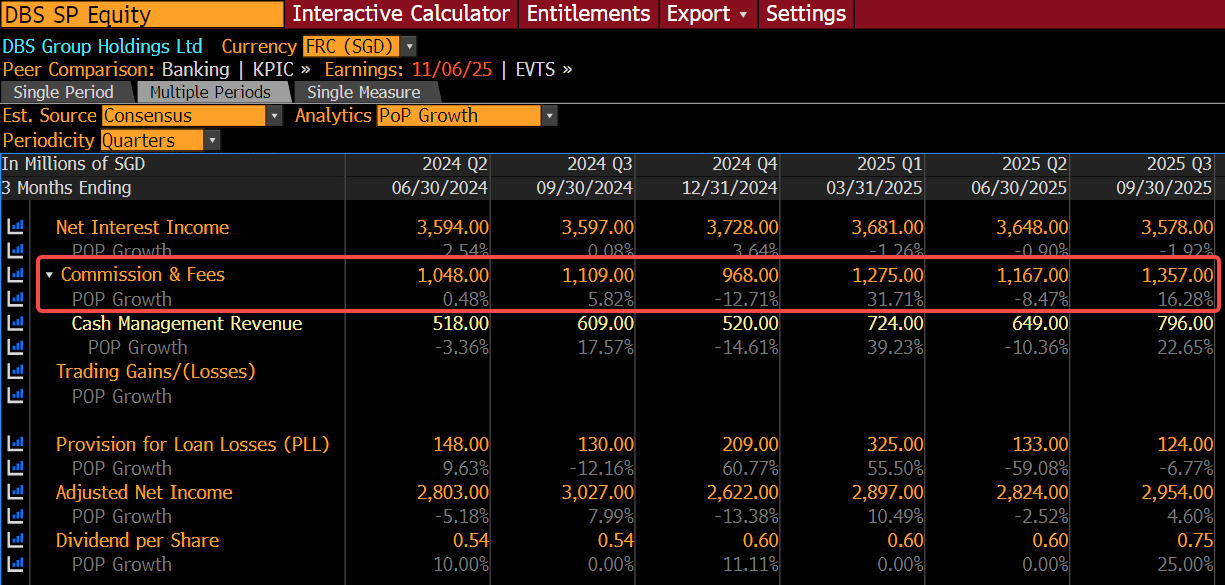This screenshot has height=585, width=1225.
Task: Switch to the Single Measure tab
Action: 363,92
